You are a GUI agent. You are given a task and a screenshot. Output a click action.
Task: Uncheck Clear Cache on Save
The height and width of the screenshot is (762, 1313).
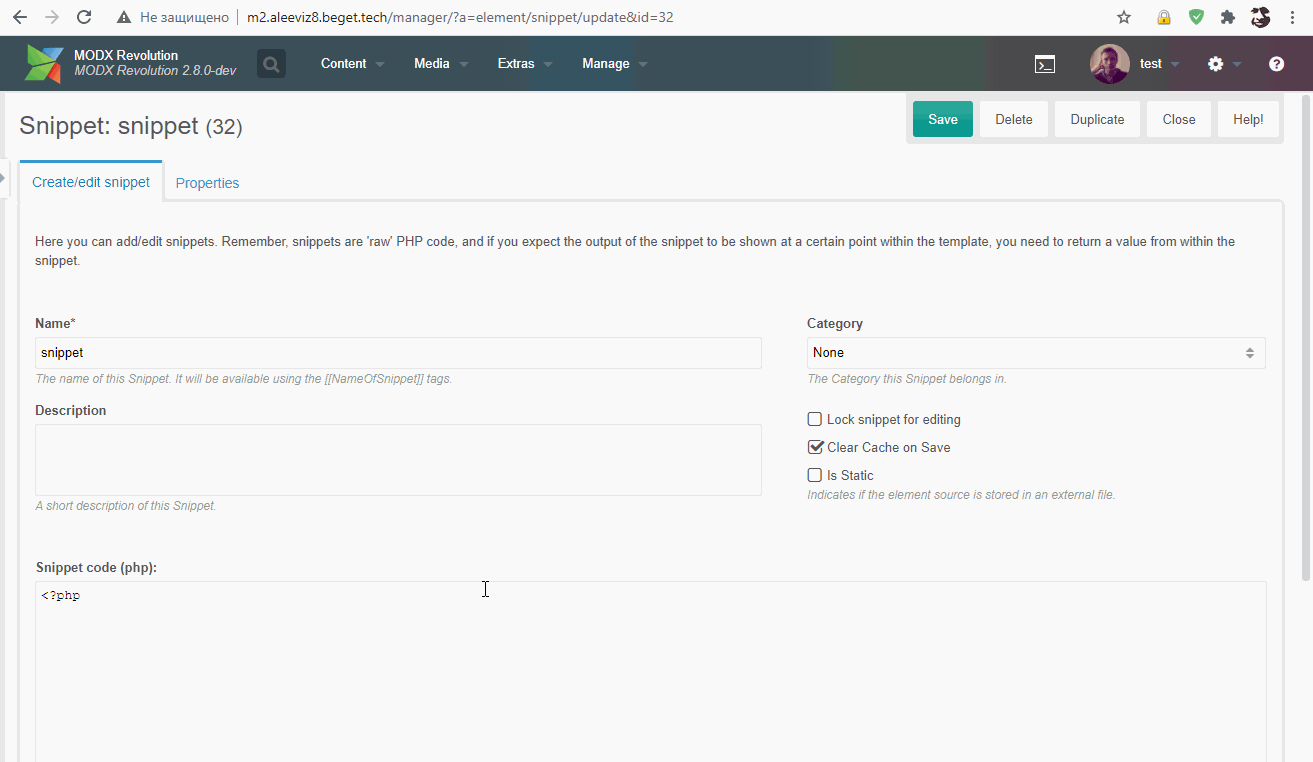click(x=815, y=447)
